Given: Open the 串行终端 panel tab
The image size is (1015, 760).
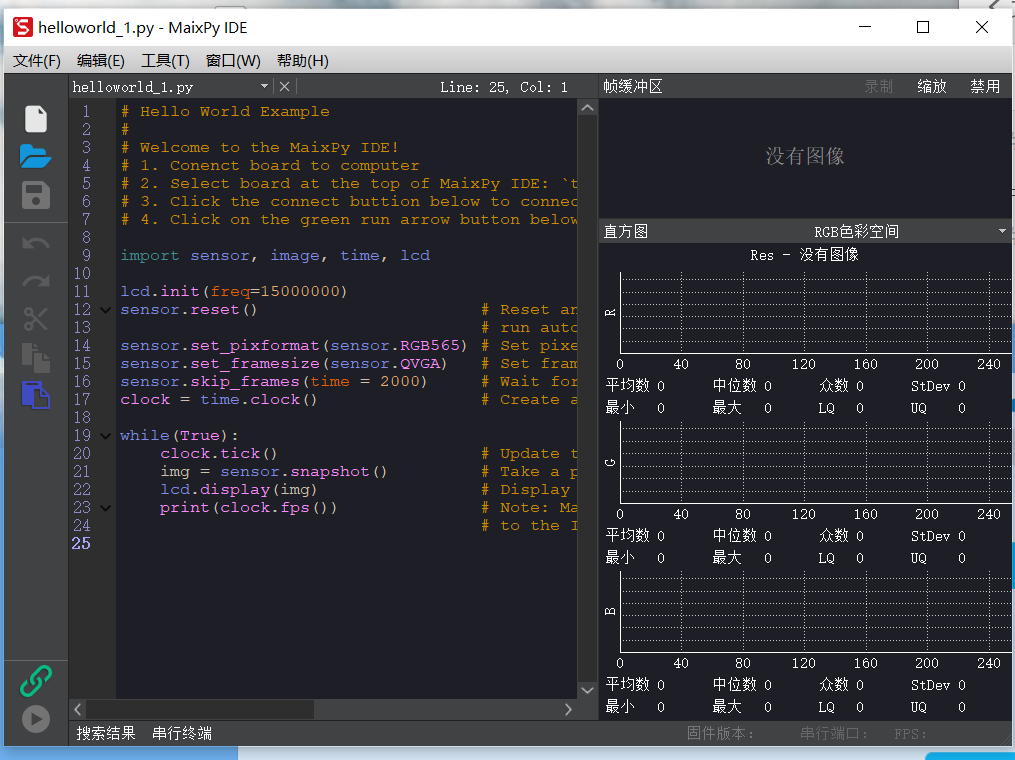Looking at the screenshot, I should (182, 733).
